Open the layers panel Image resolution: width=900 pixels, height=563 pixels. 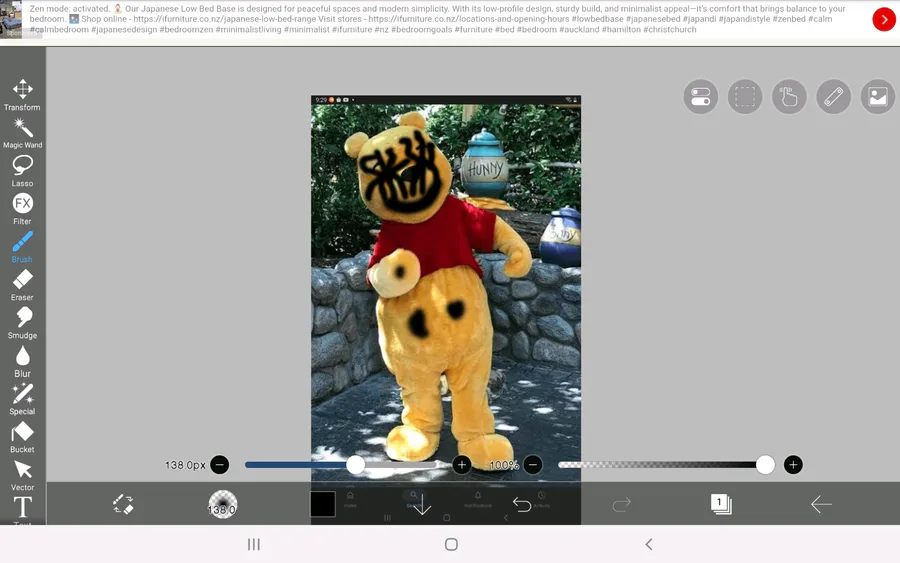coord(721,504)
